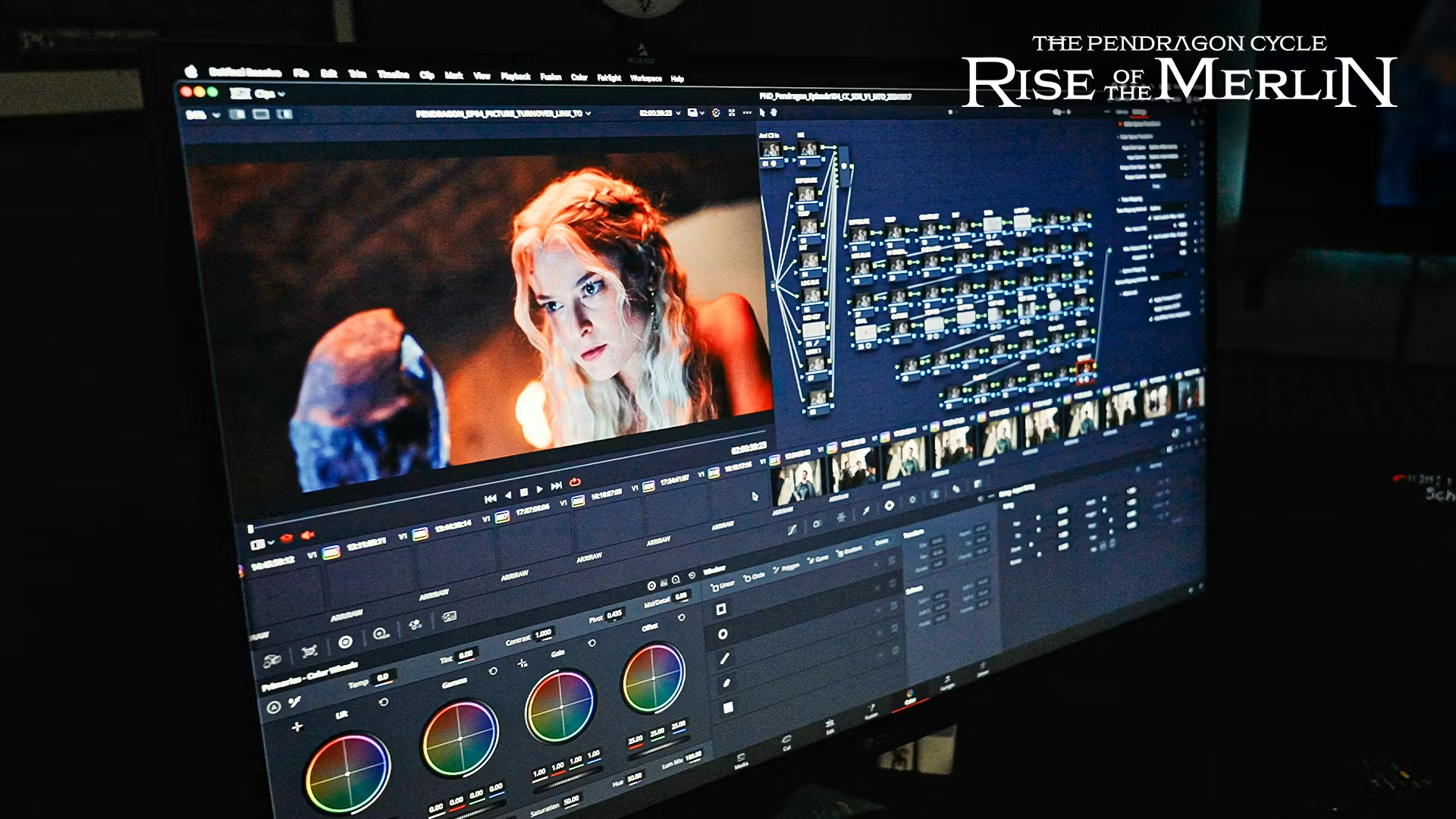Open the Color Wheels palette icon
This screenshot has width=1456, height=819.
[x=345, y=642]
